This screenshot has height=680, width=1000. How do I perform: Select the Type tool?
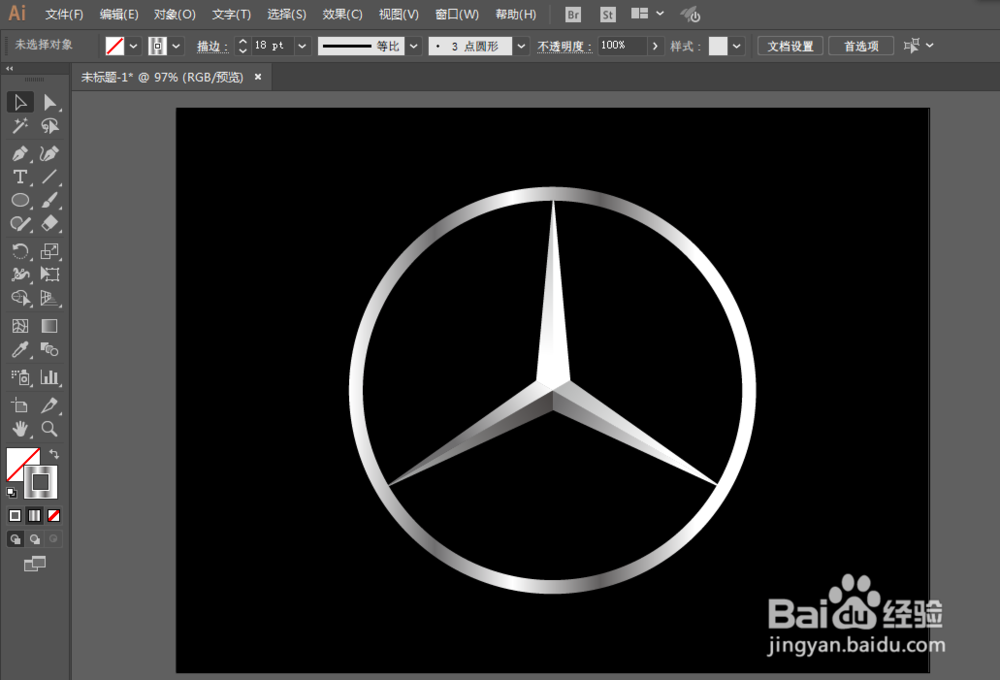[20, 177]
